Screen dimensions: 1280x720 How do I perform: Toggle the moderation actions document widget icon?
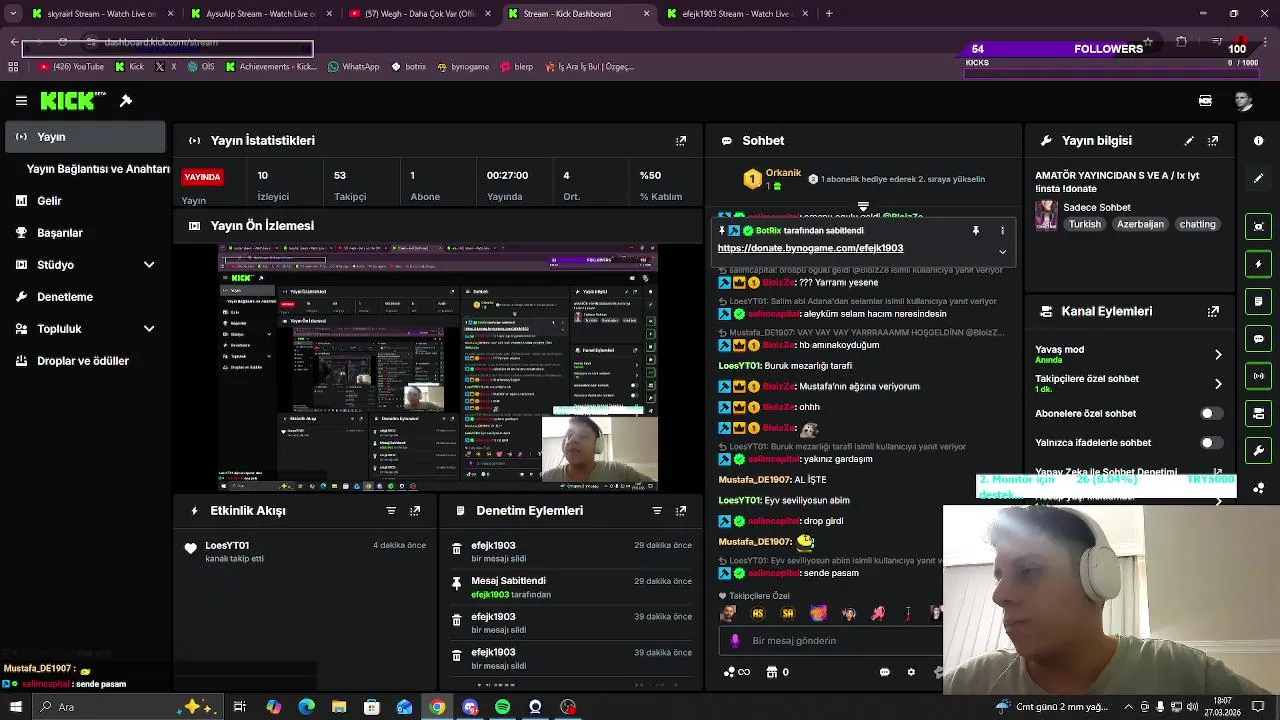tap(1258, 301)
